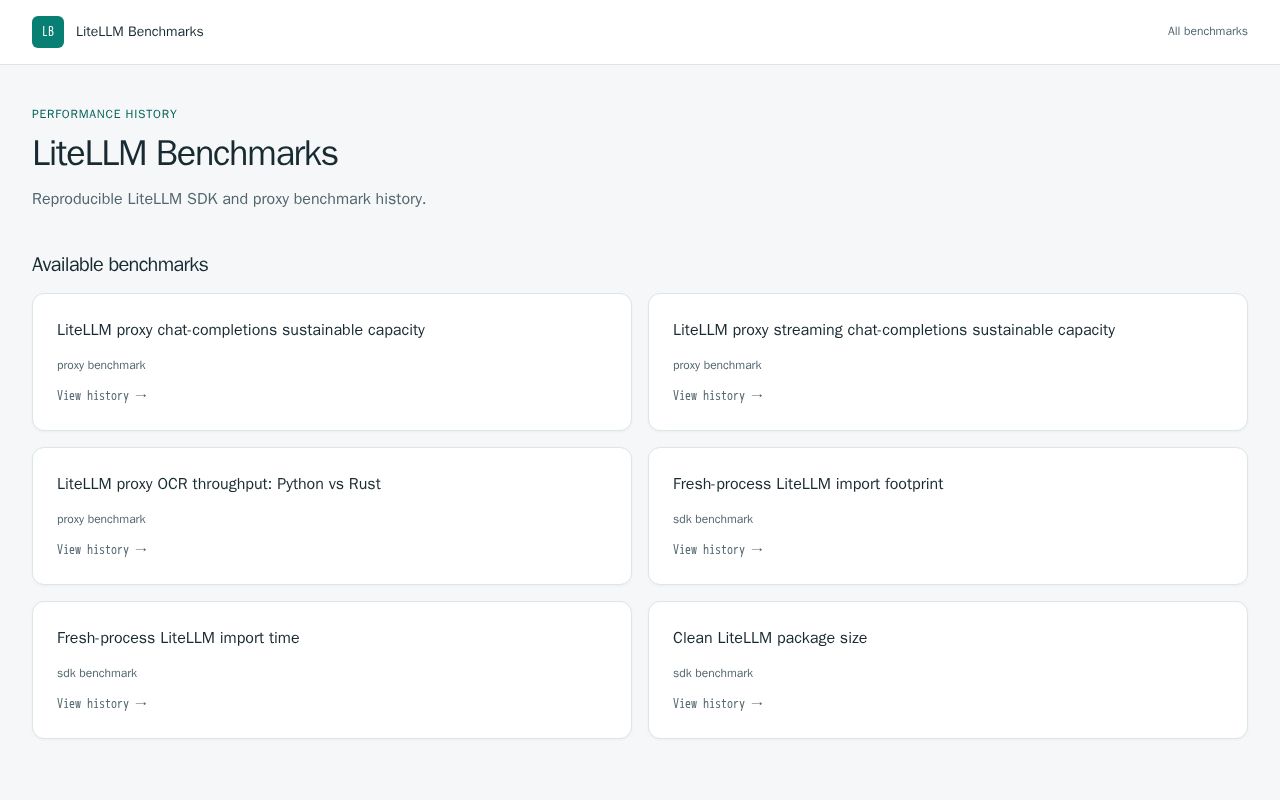Click sdk benchmark label under package size

click(713, 673)
